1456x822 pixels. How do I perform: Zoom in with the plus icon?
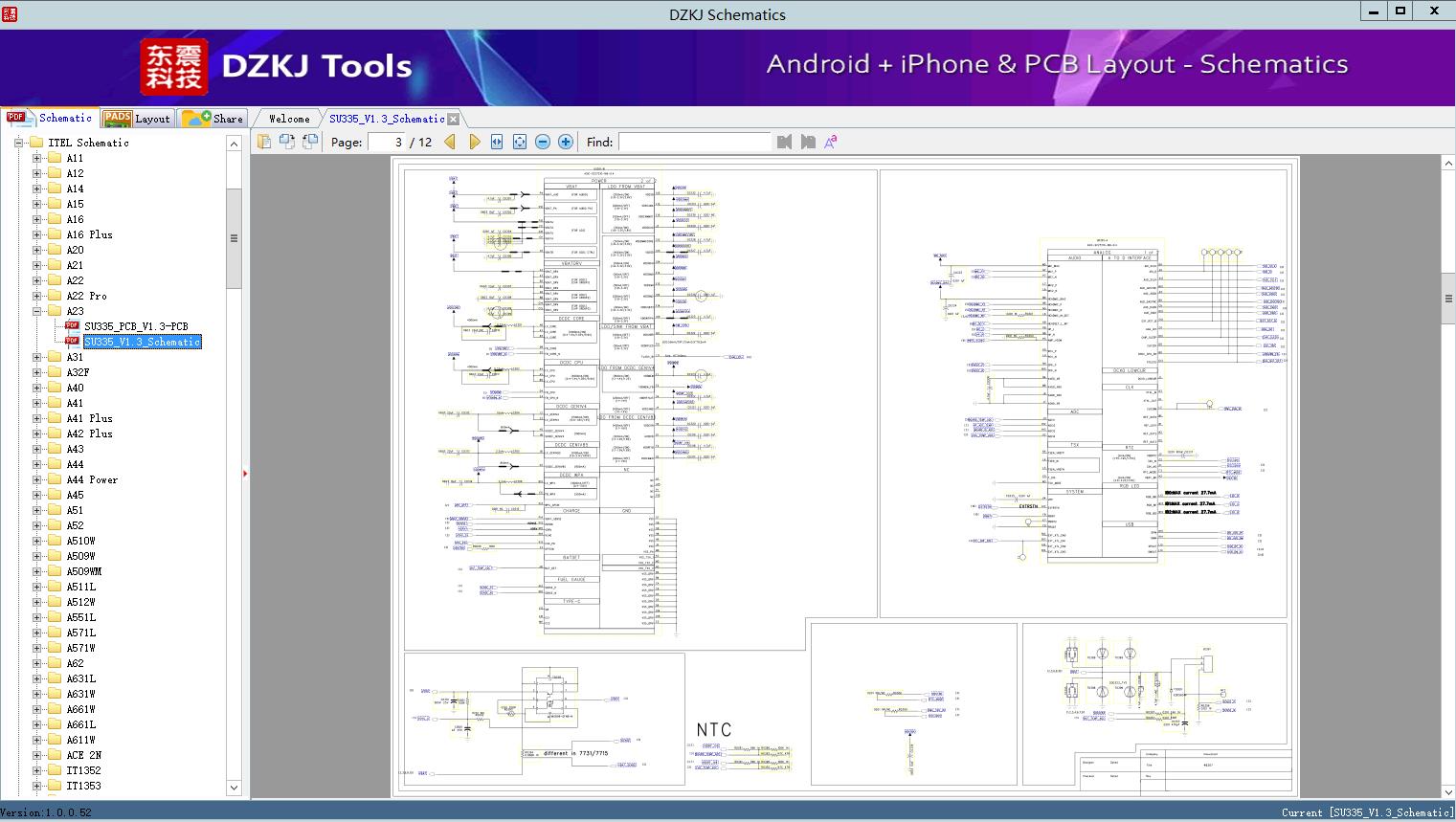click(566, 142)
